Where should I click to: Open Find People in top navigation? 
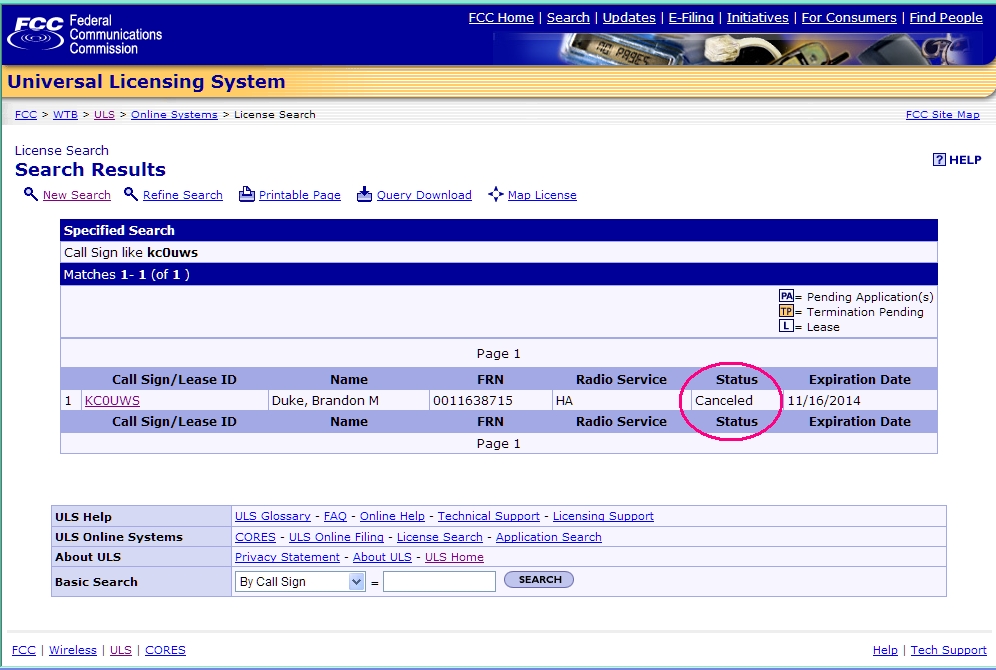pos(946,18)
